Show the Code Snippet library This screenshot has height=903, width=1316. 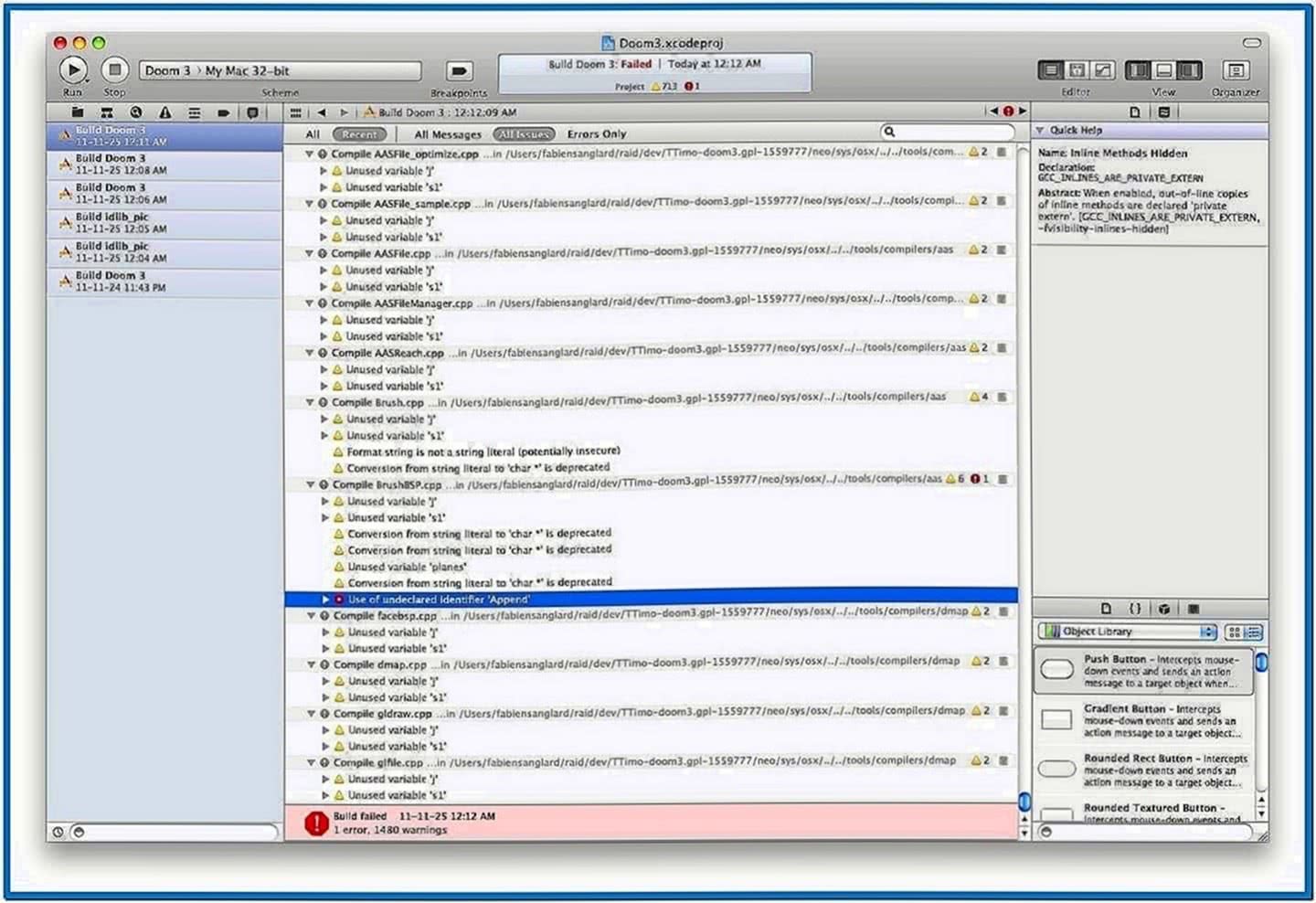[x=1134, y=609]
